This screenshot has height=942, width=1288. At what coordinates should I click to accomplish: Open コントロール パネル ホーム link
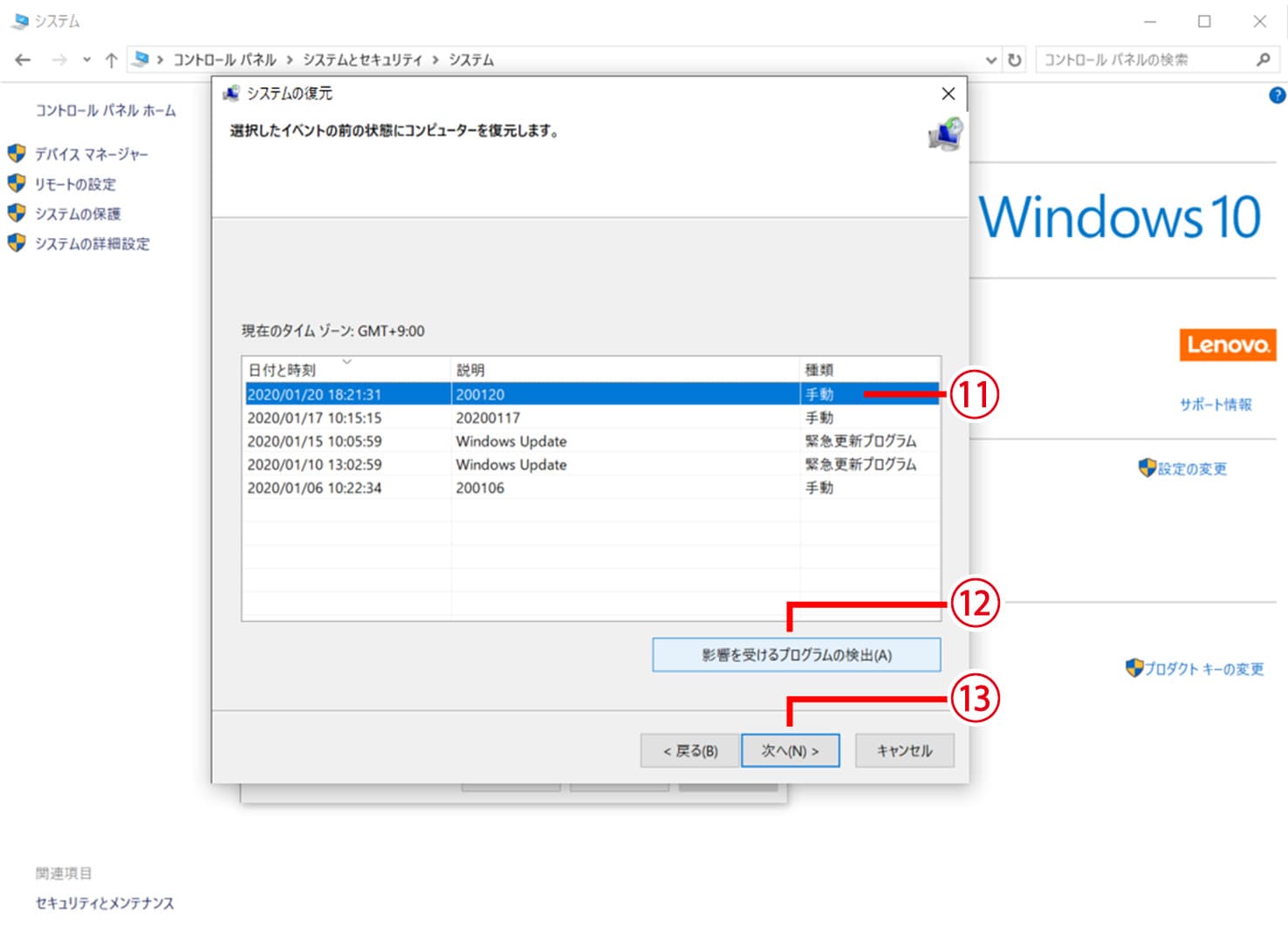click(106, 111)
